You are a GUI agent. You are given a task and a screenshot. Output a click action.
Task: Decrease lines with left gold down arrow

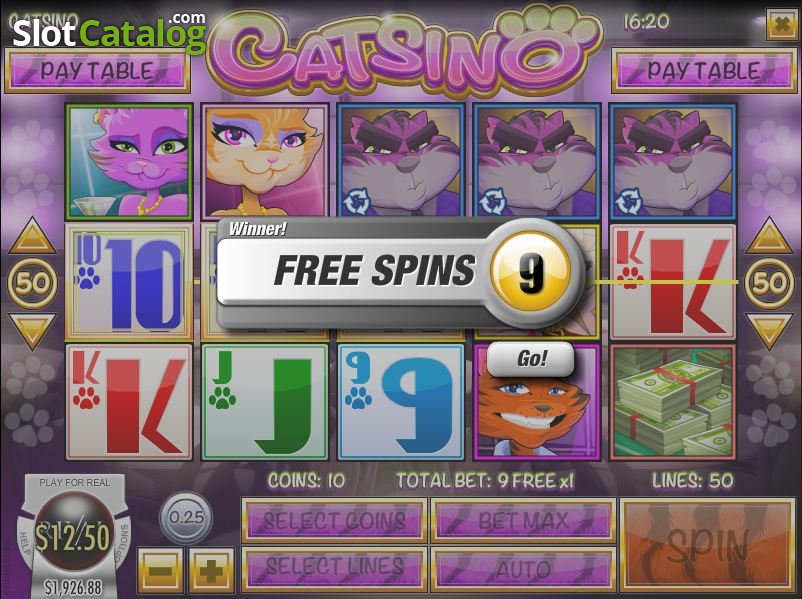click(32, 331)
